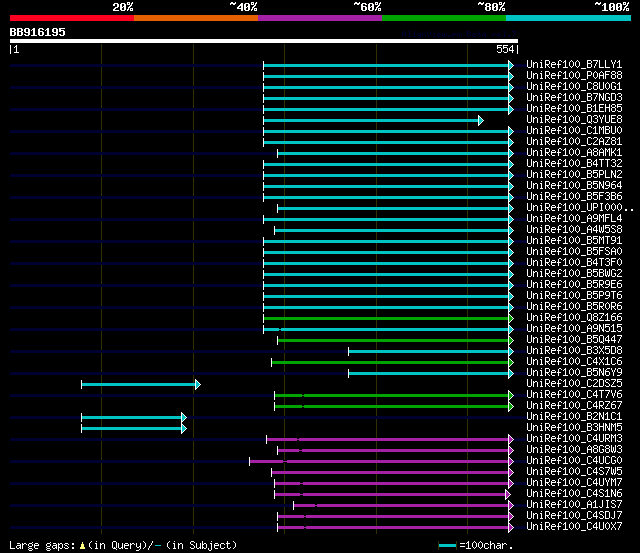Select the label UniRef100_B3HNM5
The width and height of the screenshot is (640, 553).
pos(574,428)
